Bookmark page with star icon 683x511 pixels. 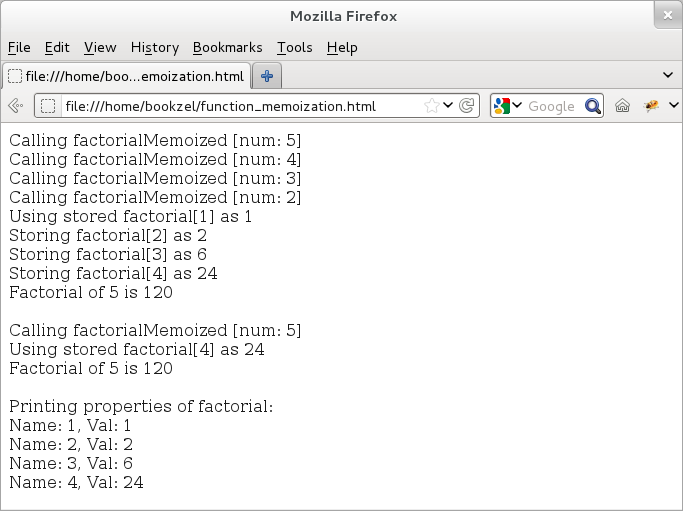431,106
